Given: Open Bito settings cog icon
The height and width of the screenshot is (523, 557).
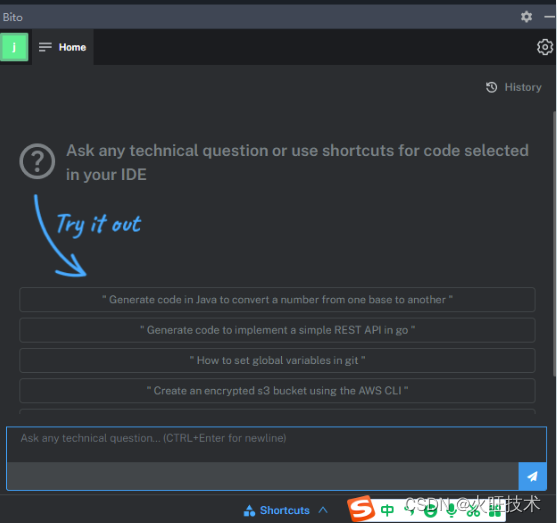Looking at the screenshot, I should [545, 47].
